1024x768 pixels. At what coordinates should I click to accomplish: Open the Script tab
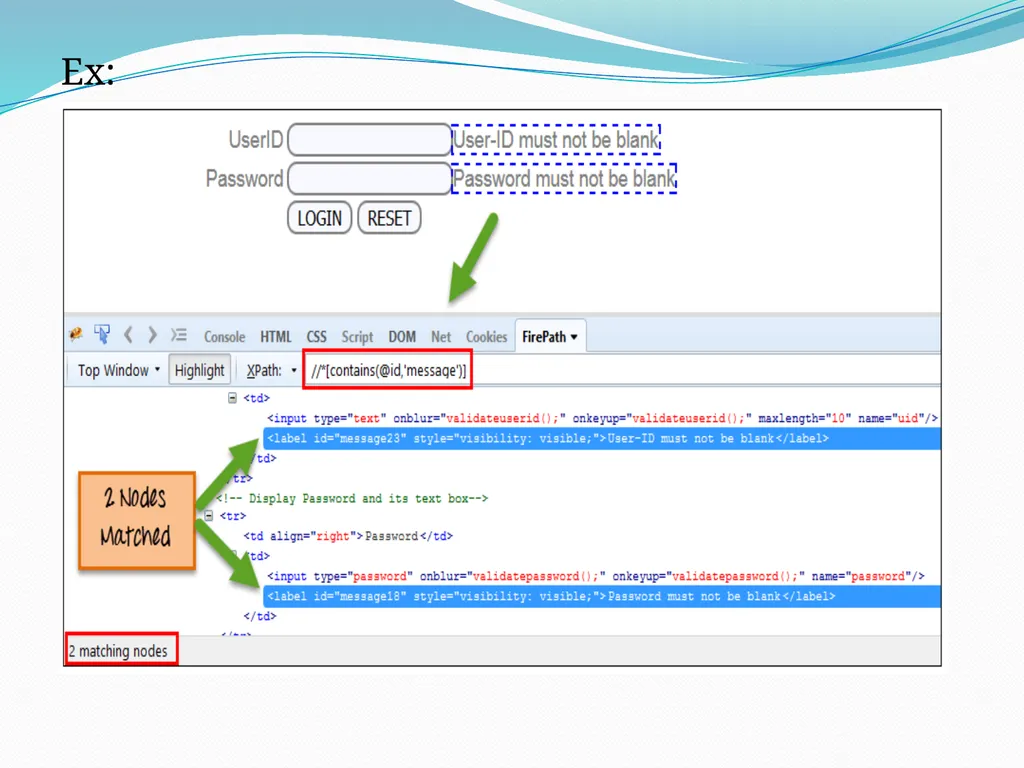click(357, 337)
